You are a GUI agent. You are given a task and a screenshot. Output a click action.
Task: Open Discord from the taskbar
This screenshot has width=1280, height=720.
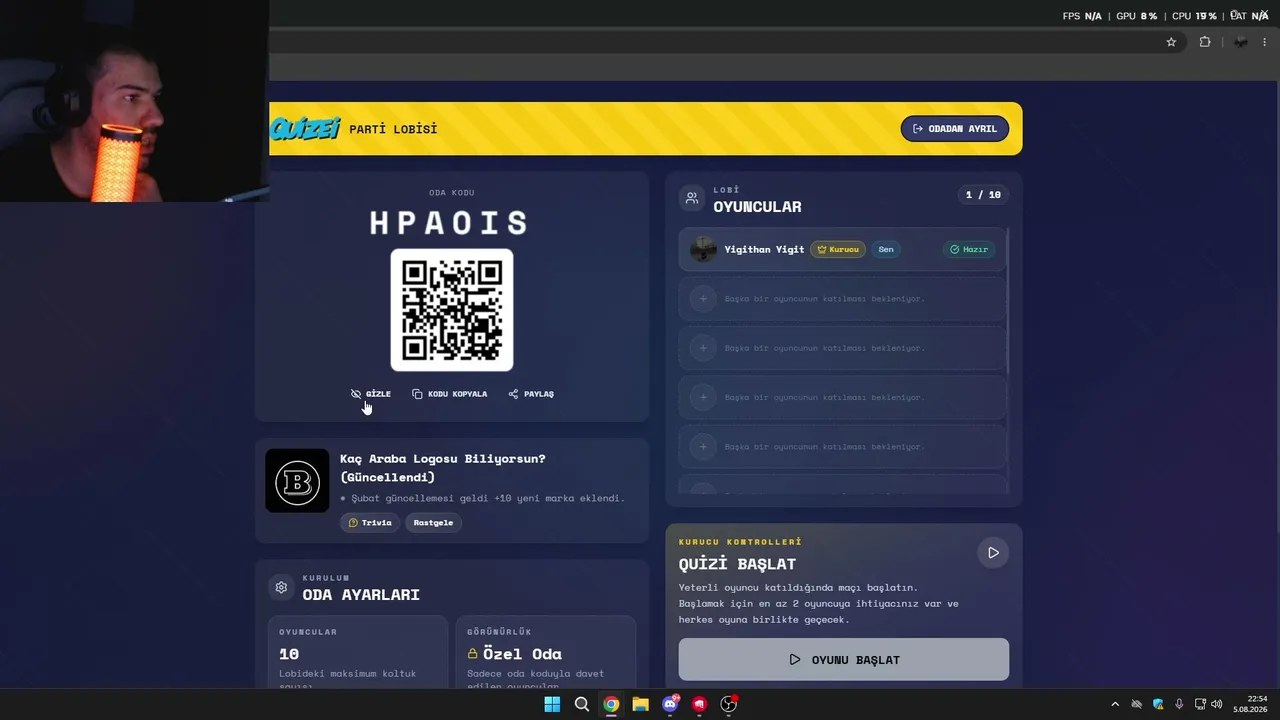670,704
